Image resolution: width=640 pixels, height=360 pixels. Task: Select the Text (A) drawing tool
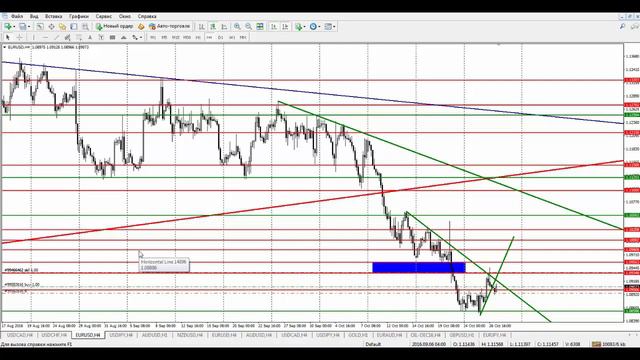coord(90,37)
